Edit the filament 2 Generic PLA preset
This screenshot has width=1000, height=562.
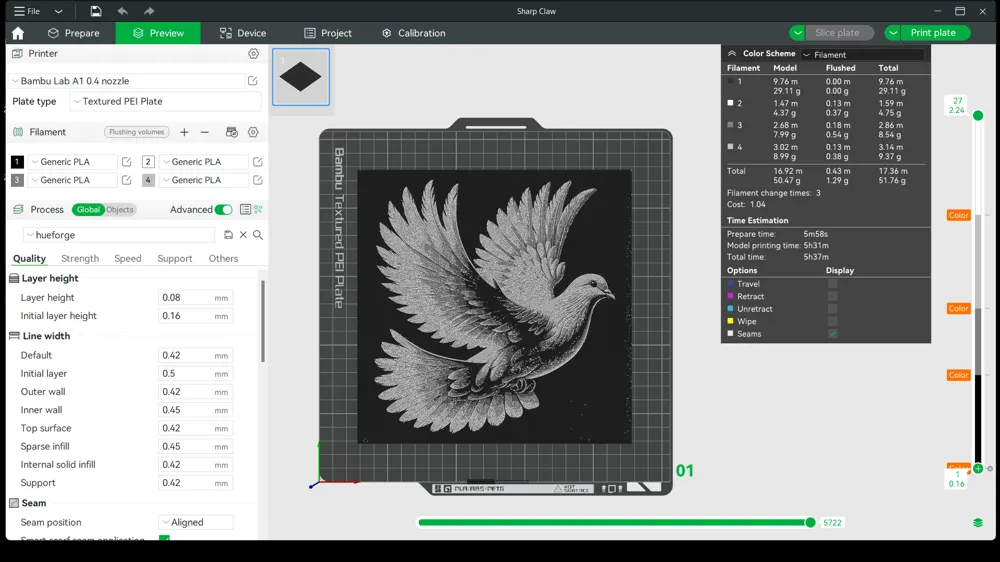click(258, 162)
